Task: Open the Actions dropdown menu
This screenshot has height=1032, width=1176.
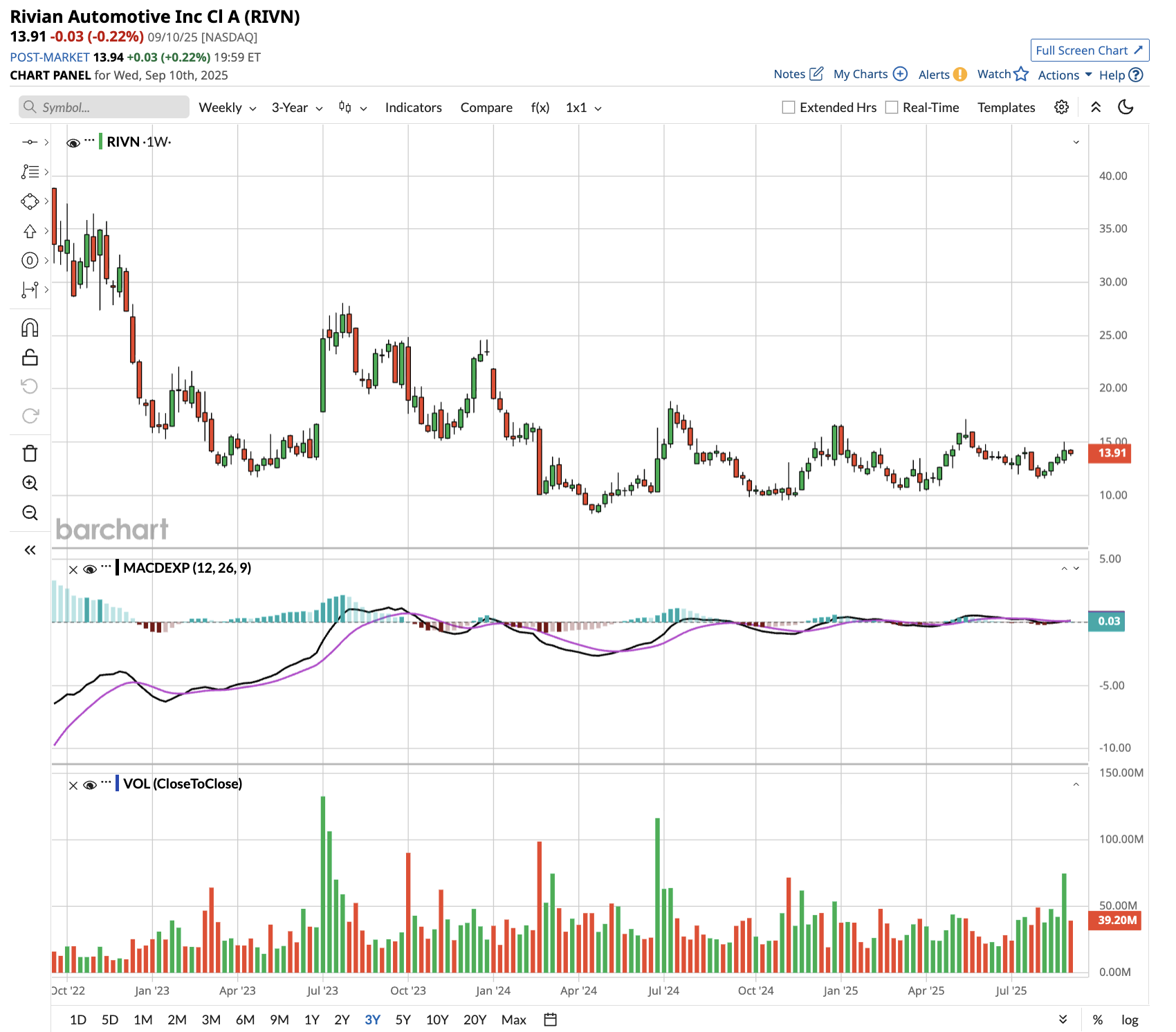Action: 1065,75
